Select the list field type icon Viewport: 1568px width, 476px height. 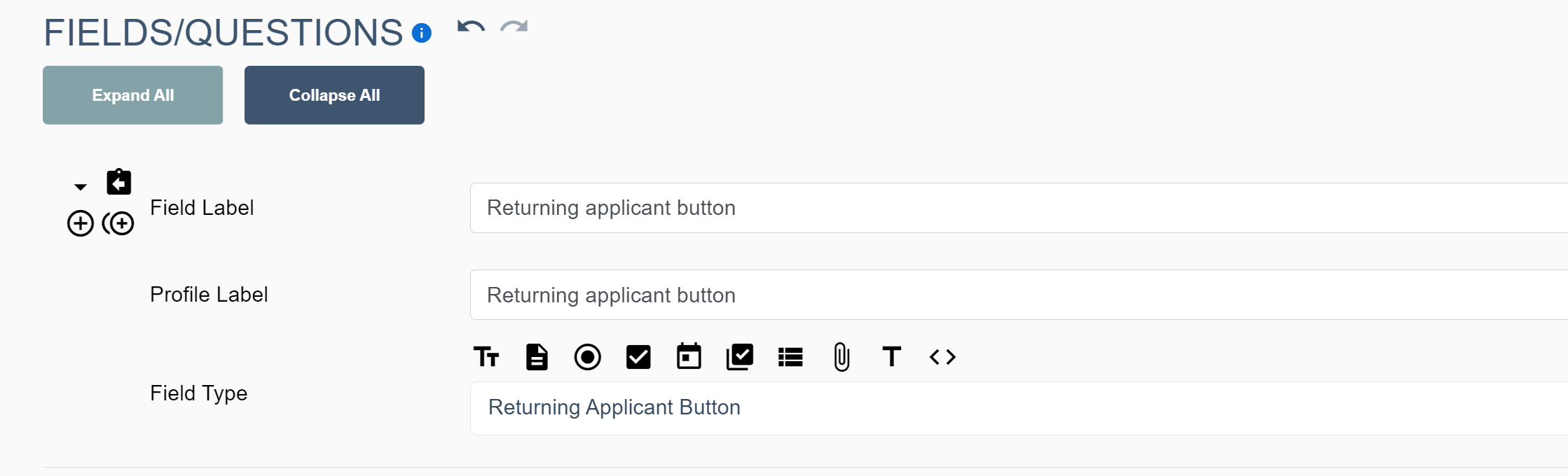(x=790, y=357)
